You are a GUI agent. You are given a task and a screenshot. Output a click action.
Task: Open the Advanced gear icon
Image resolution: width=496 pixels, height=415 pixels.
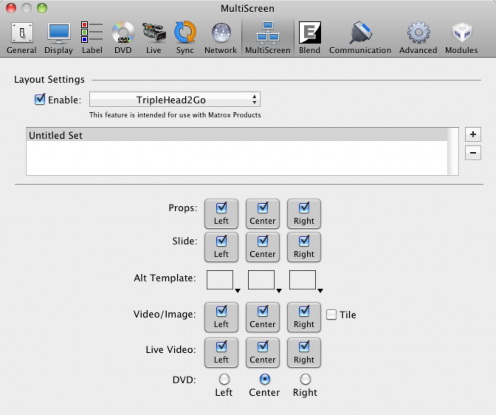click(418, 37)
